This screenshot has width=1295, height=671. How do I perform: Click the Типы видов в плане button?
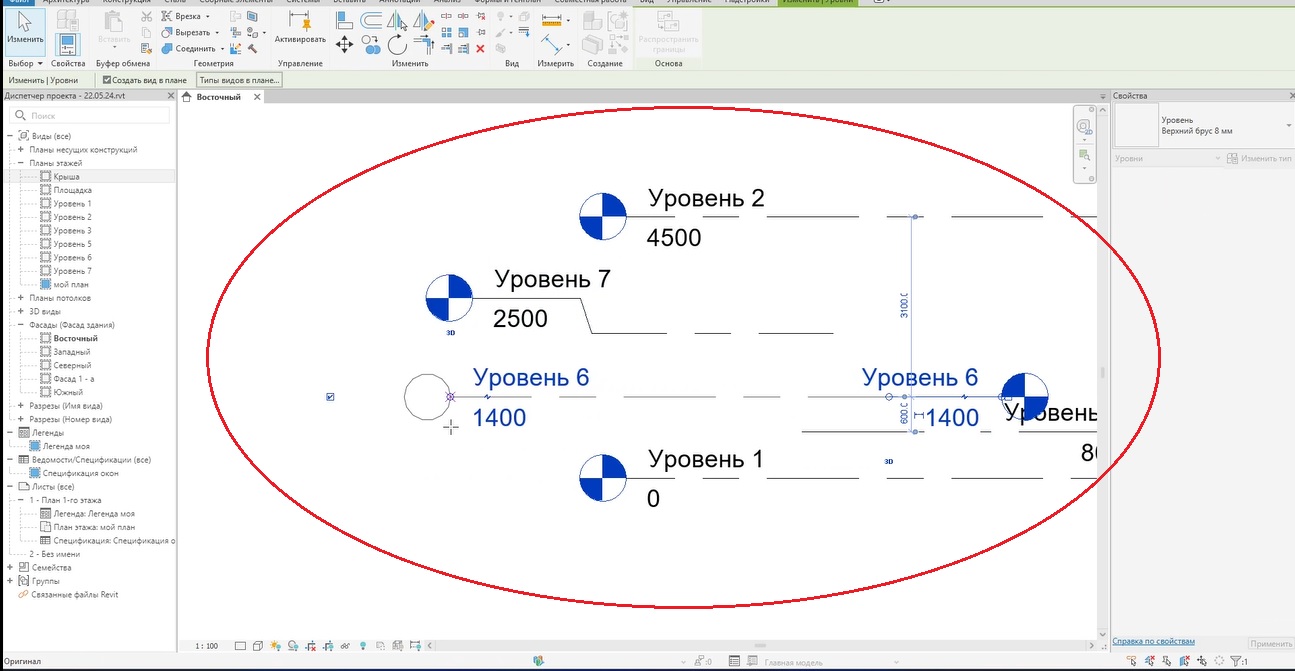239,80
